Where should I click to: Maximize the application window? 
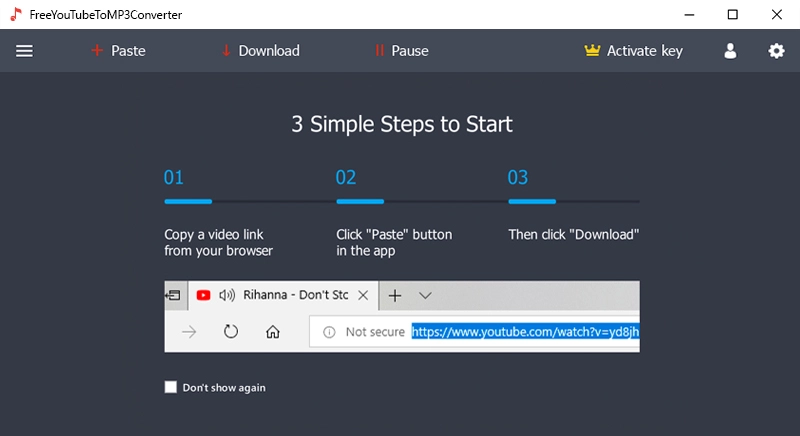pos(733,14)
